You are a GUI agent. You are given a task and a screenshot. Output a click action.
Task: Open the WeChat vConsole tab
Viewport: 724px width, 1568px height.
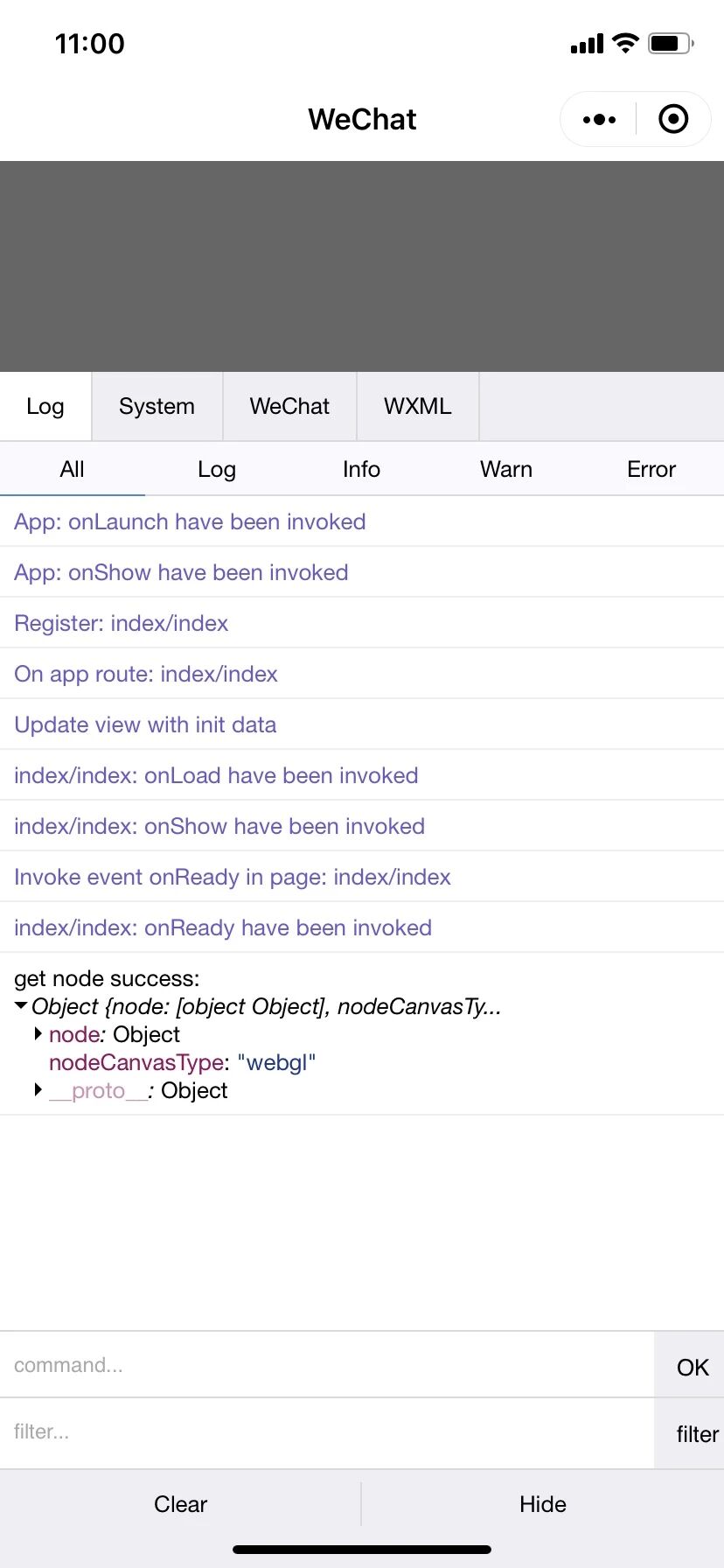[x=289, y=406]
